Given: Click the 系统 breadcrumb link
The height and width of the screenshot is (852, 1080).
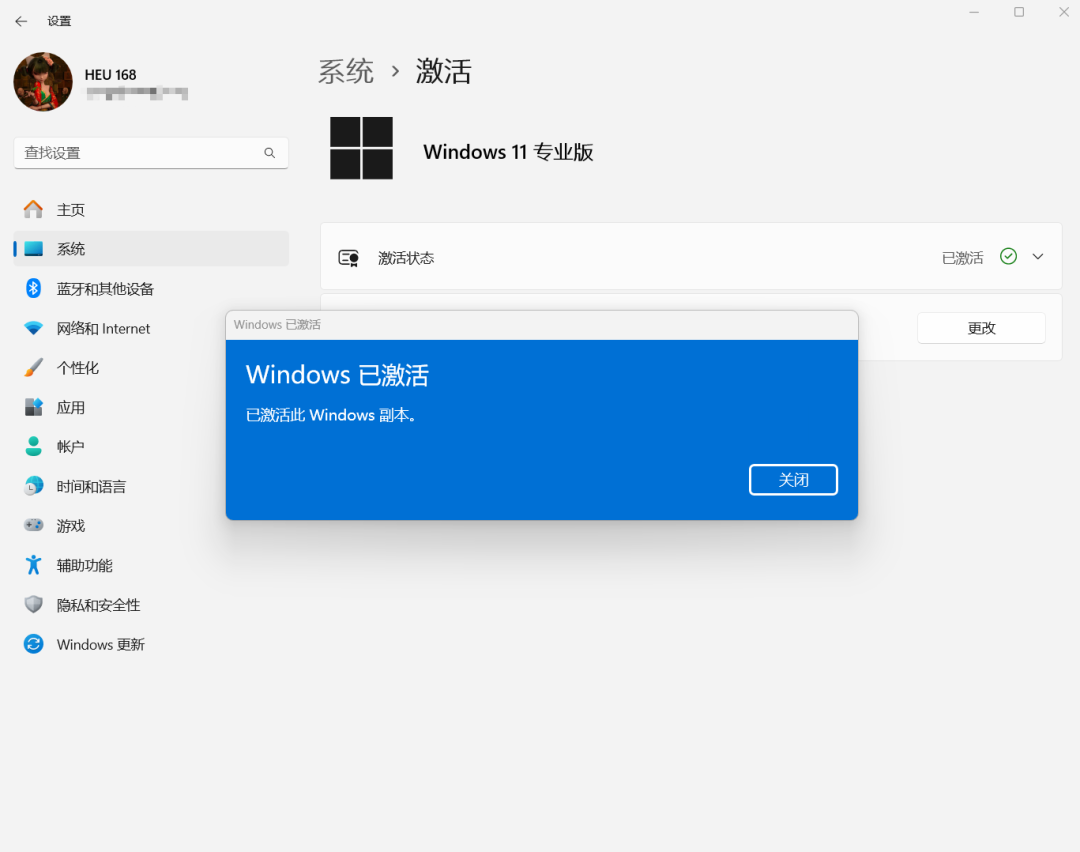Looking at the screenshot, I should [346, 72].
